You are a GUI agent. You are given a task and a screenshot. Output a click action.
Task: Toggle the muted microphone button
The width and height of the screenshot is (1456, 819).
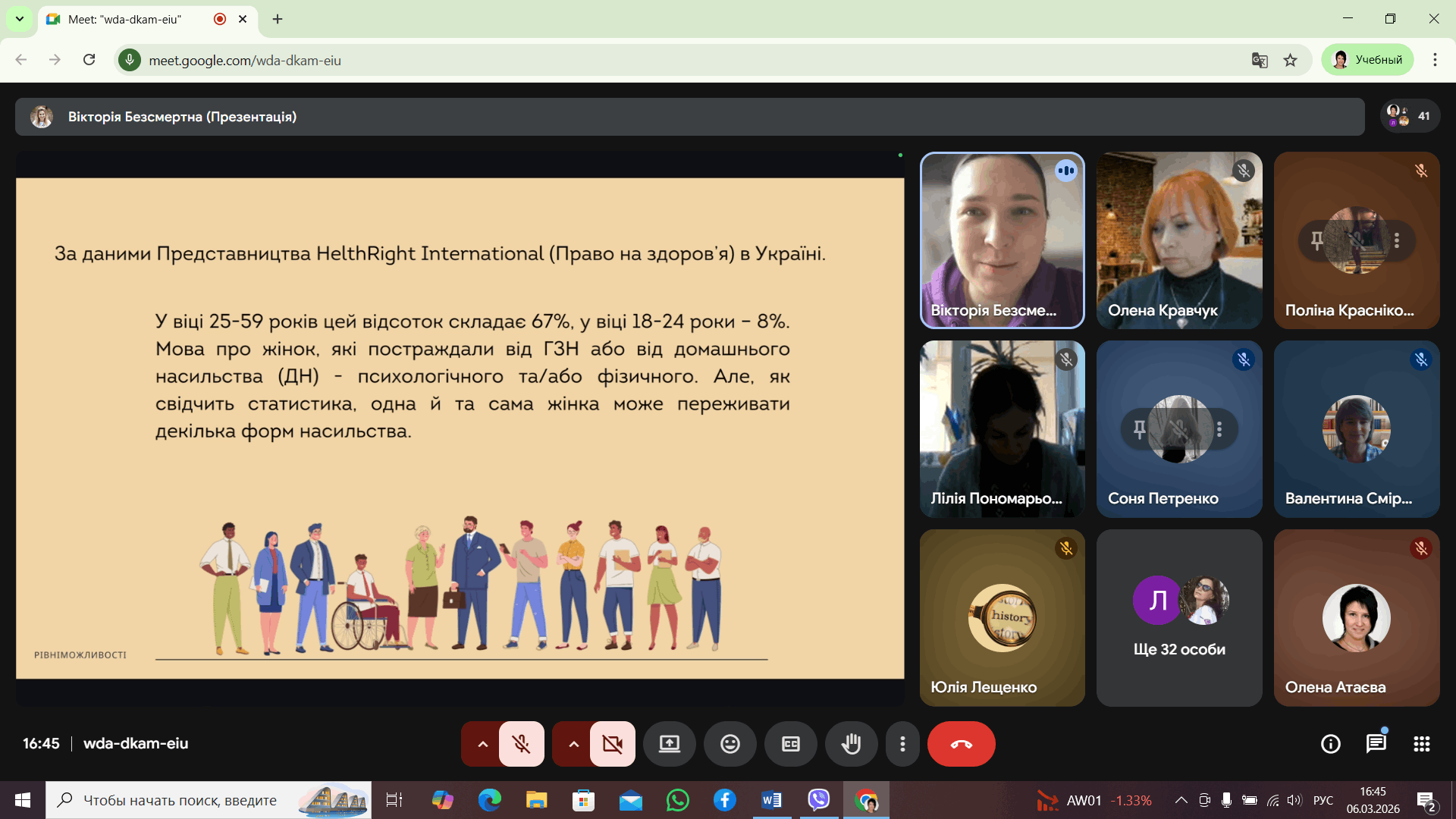[521, 744]
